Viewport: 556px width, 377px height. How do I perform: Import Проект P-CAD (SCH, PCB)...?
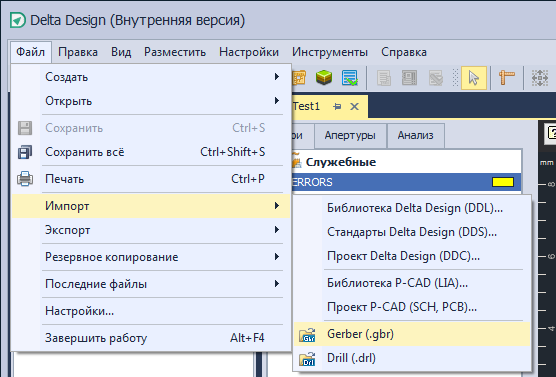point(412,307)
